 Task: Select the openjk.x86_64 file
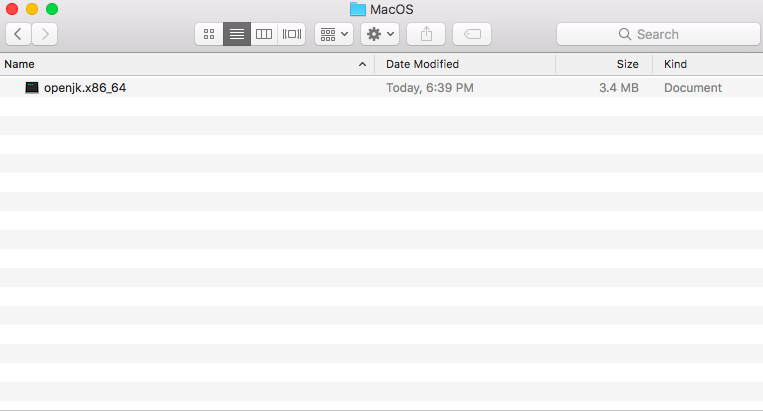382,88
